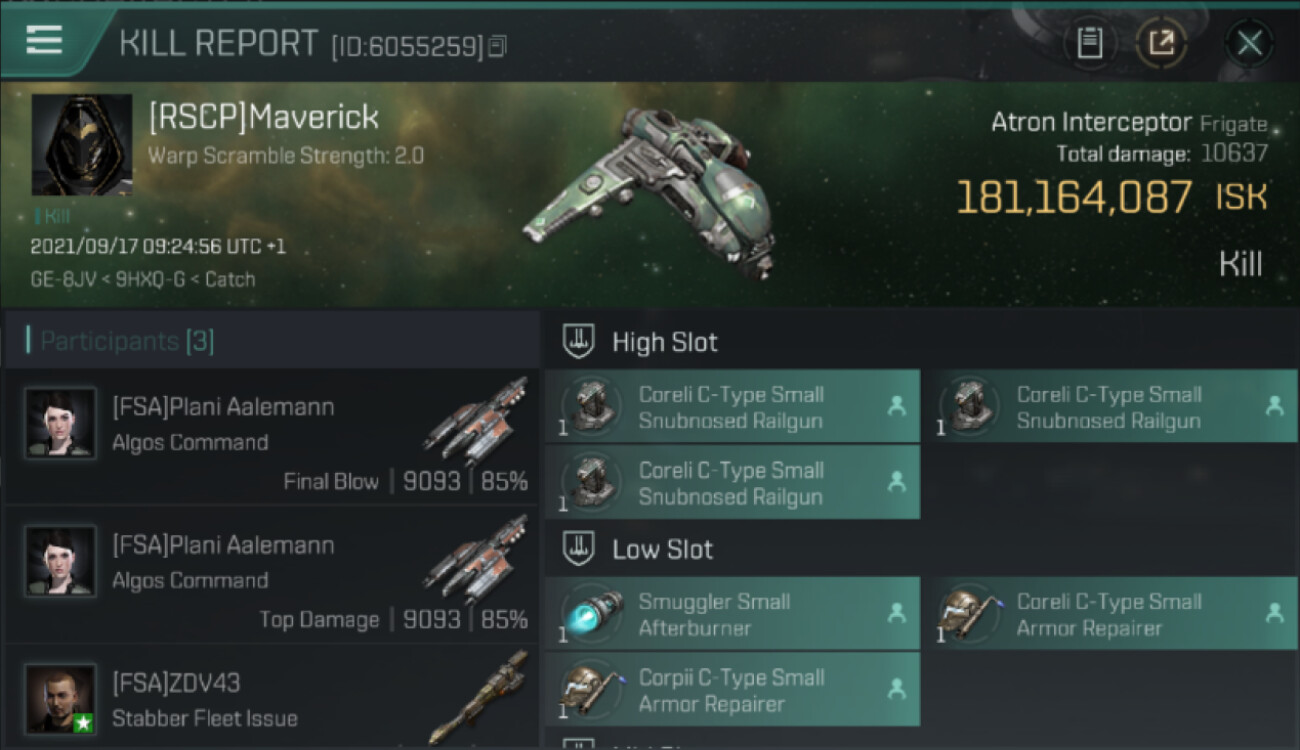1300x750 pixels.
Task: Select the Corpii C-Type Small Armor Repairer
Action: pyautogui.click(x=732, y=690)
